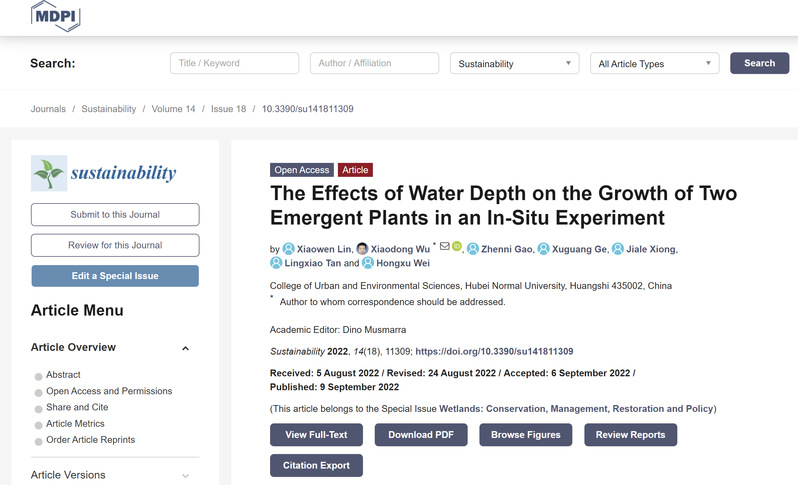The image size is (798, 485).
Task: Expand the Article Versions section
Action: coord(186,475)
